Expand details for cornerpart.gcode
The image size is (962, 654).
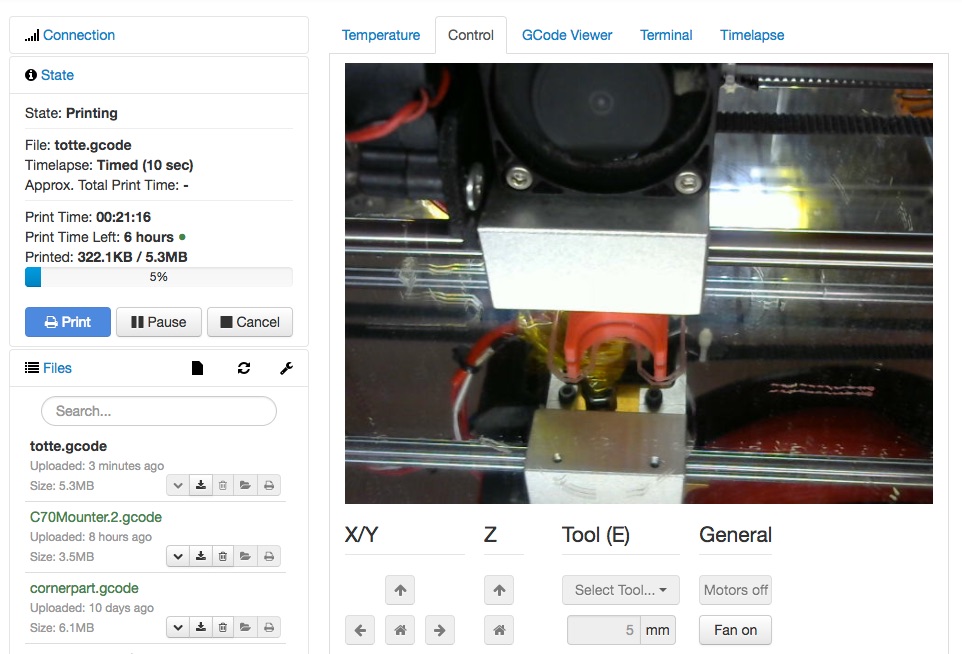[x=178, y=627]
